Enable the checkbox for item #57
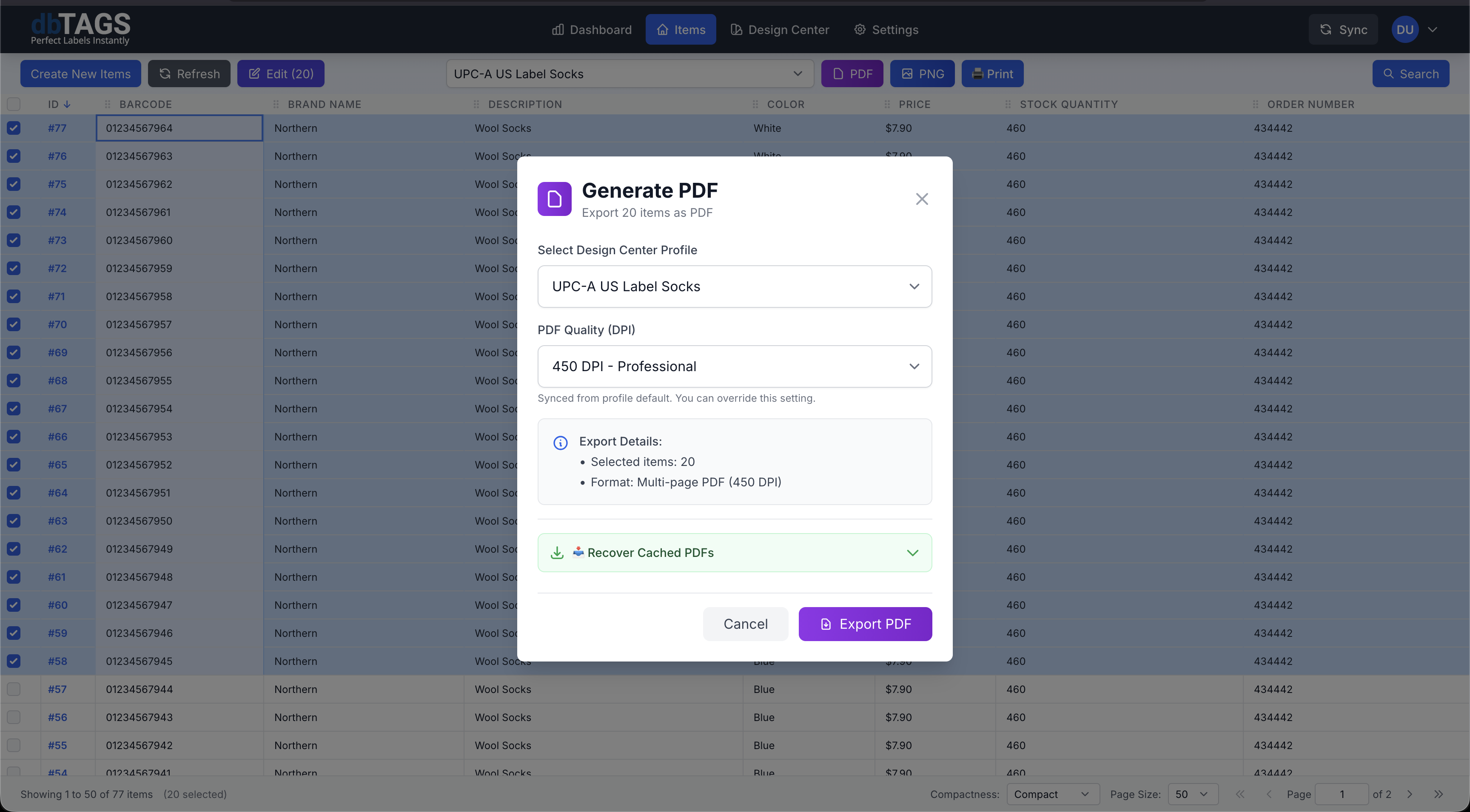The height and width of the screenshot is (812, 1470). 14,689
